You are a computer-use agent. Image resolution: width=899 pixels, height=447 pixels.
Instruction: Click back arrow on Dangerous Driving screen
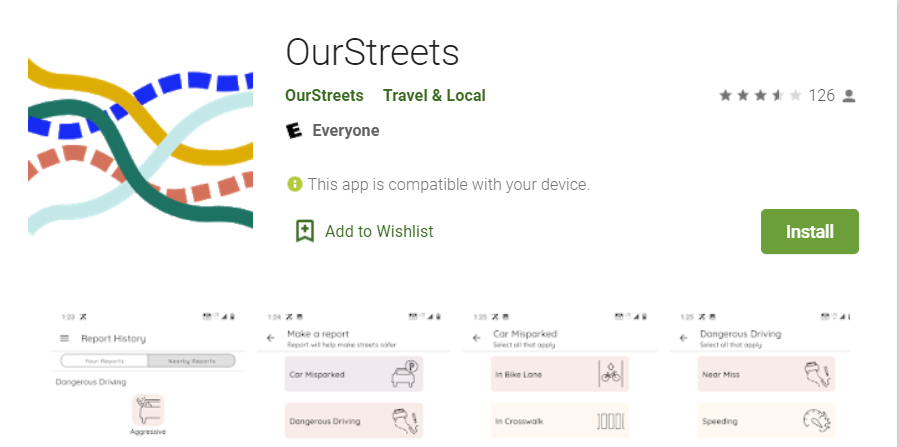683,338
